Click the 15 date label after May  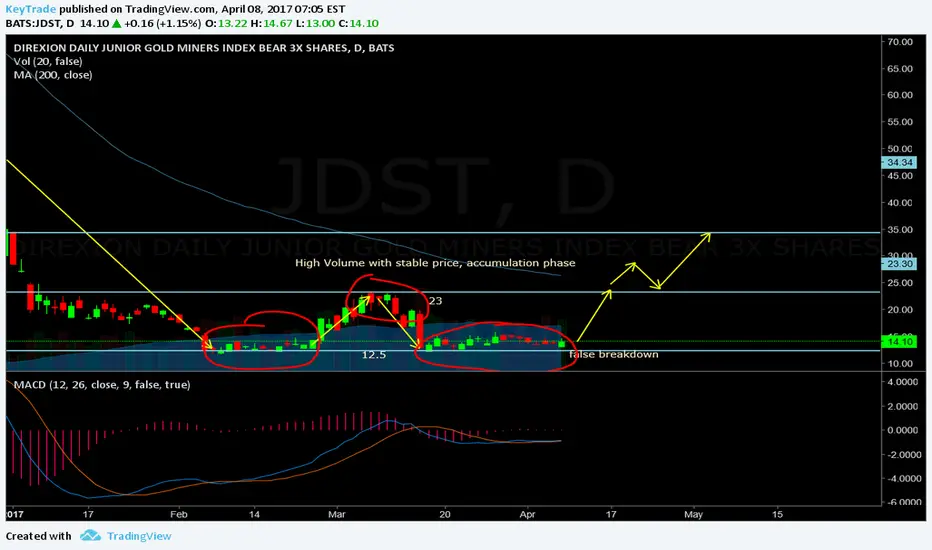tap(777, 514)
